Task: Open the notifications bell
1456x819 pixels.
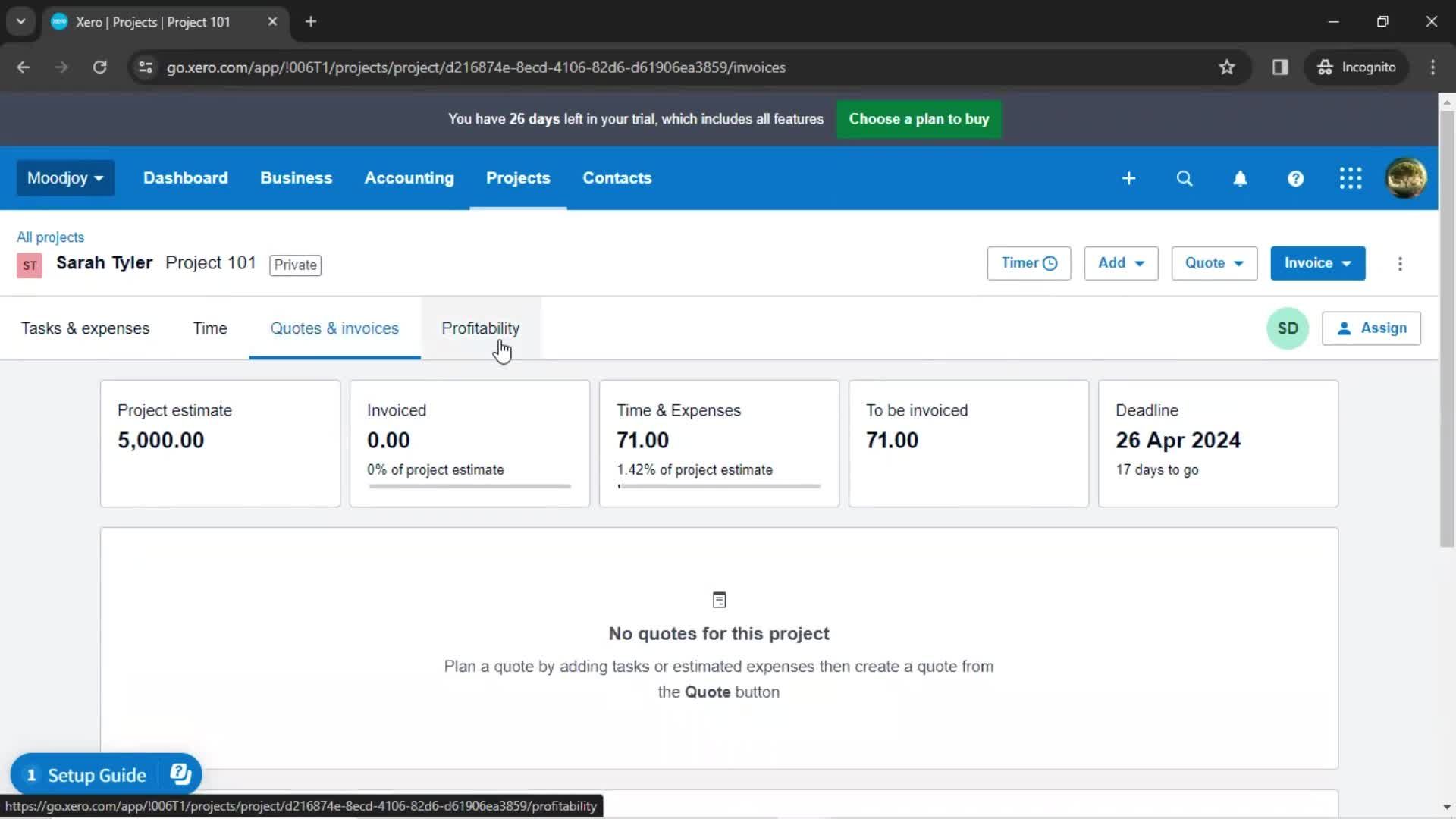Action: 1240,178
